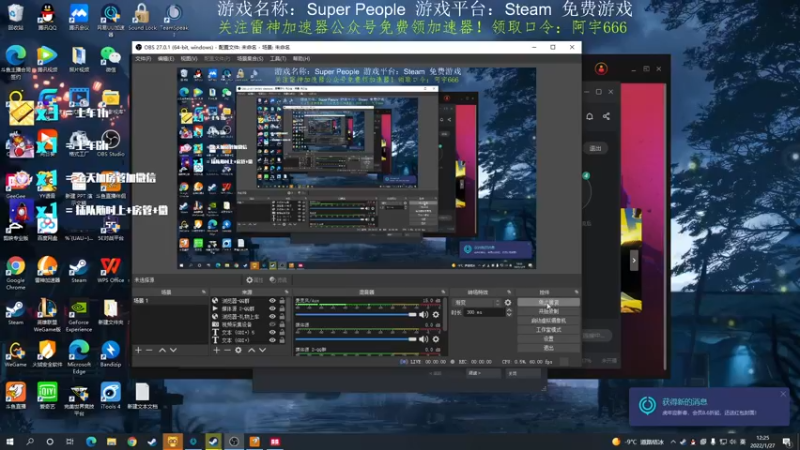Toggle visibility of last text (GDI+) source
800x450 pixels.
(x=272, y=340)
